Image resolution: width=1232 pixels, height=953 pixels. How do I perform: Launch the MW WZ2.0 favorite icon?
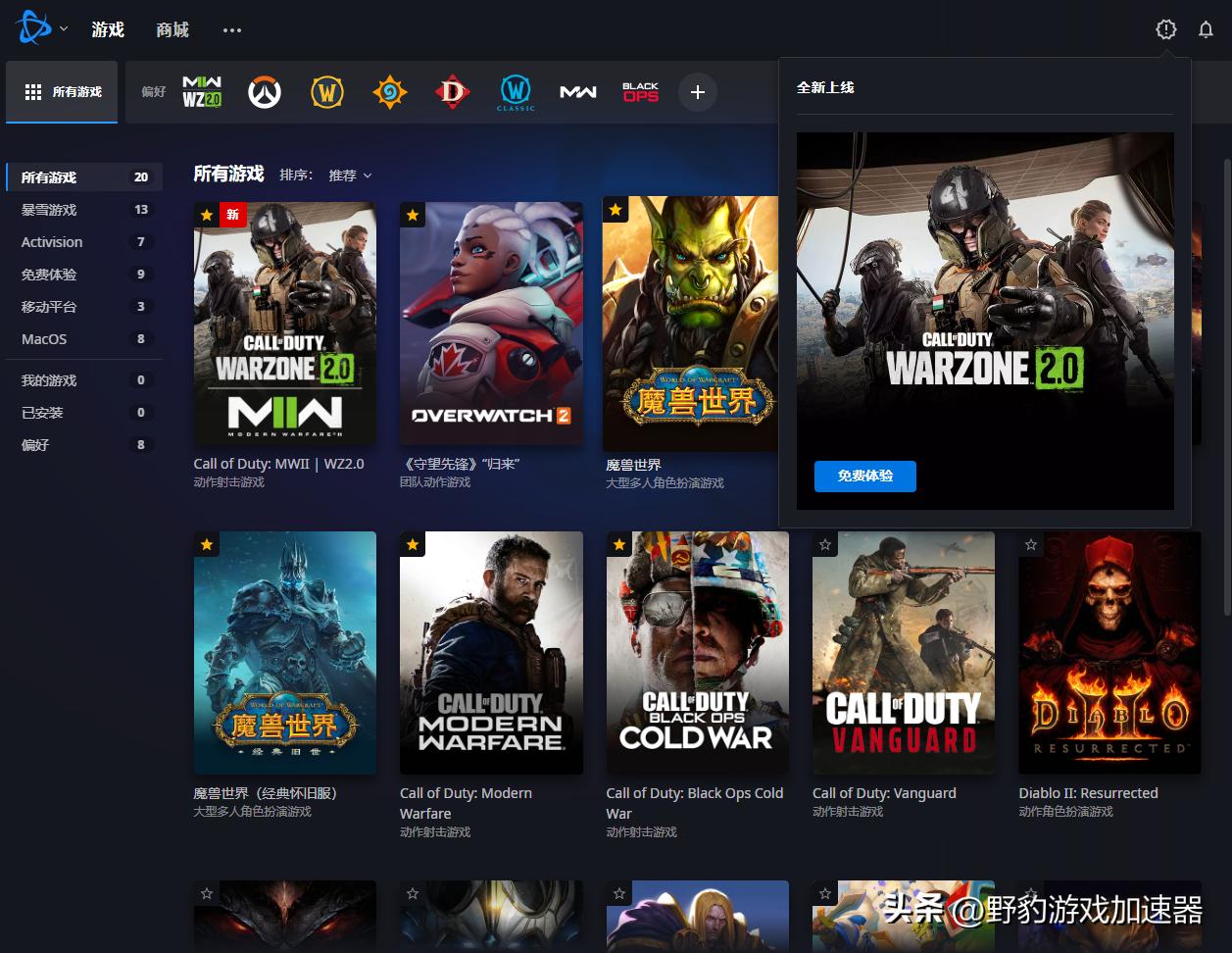point(202,92)
